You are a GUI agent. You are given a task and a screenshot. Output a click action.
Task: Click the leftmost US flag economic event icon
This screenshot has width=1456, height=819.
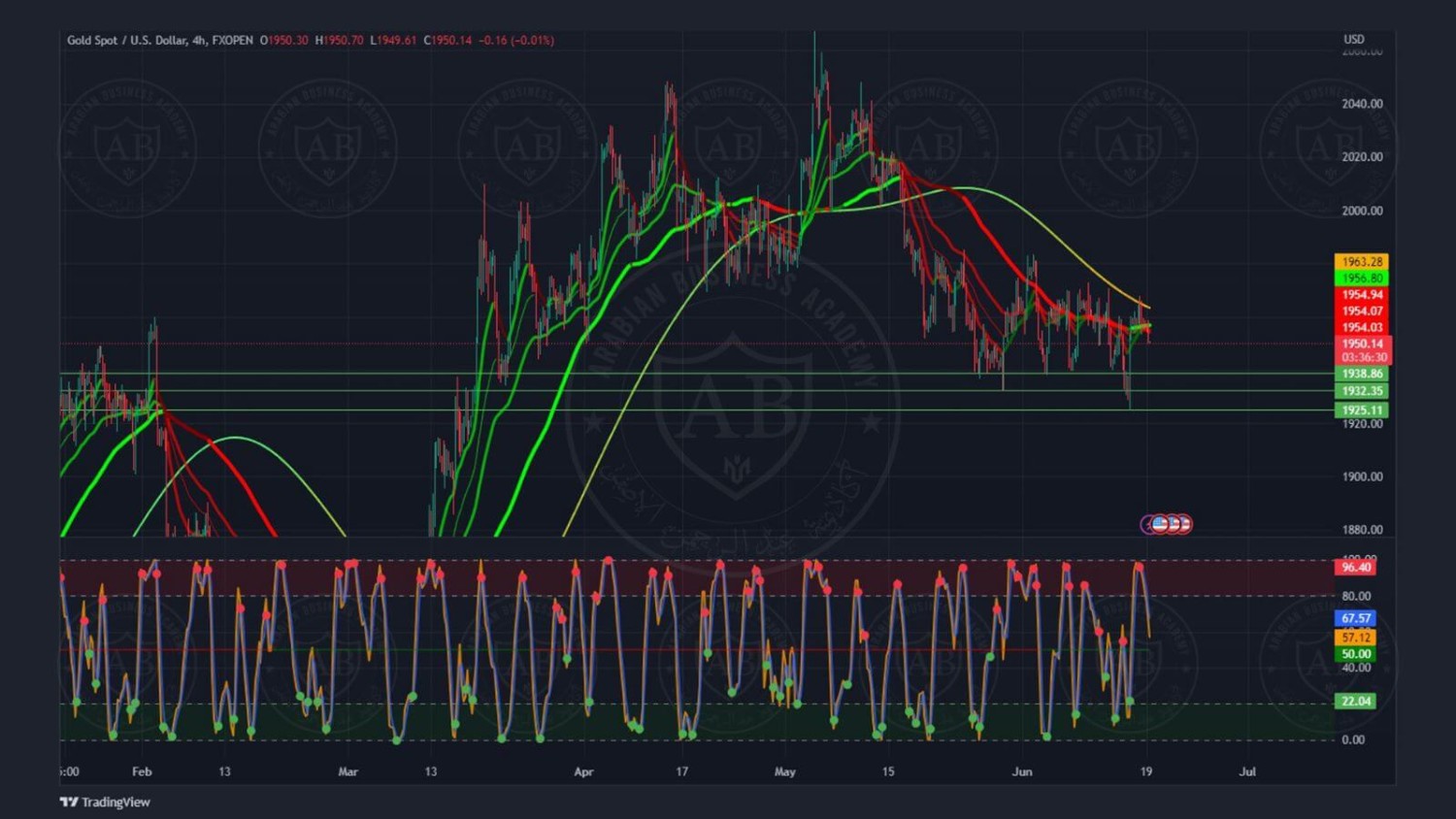point(1160,524)
